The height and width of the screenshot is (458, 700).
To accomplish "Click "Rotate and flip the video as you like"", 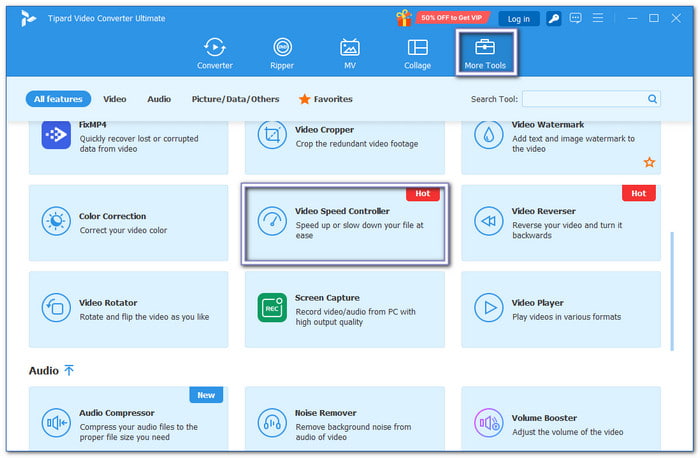I will [x=144, y=317].
